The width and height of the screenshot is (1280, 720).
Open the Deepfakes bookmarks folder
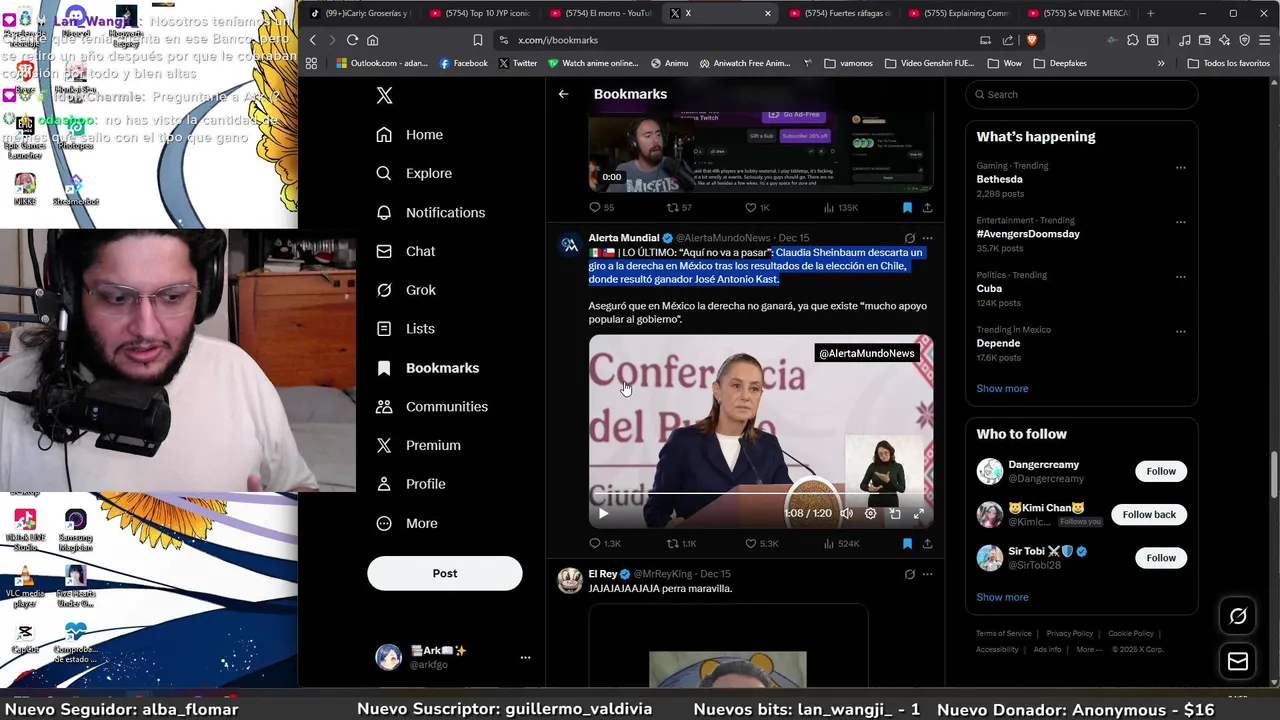point(1061,63)
